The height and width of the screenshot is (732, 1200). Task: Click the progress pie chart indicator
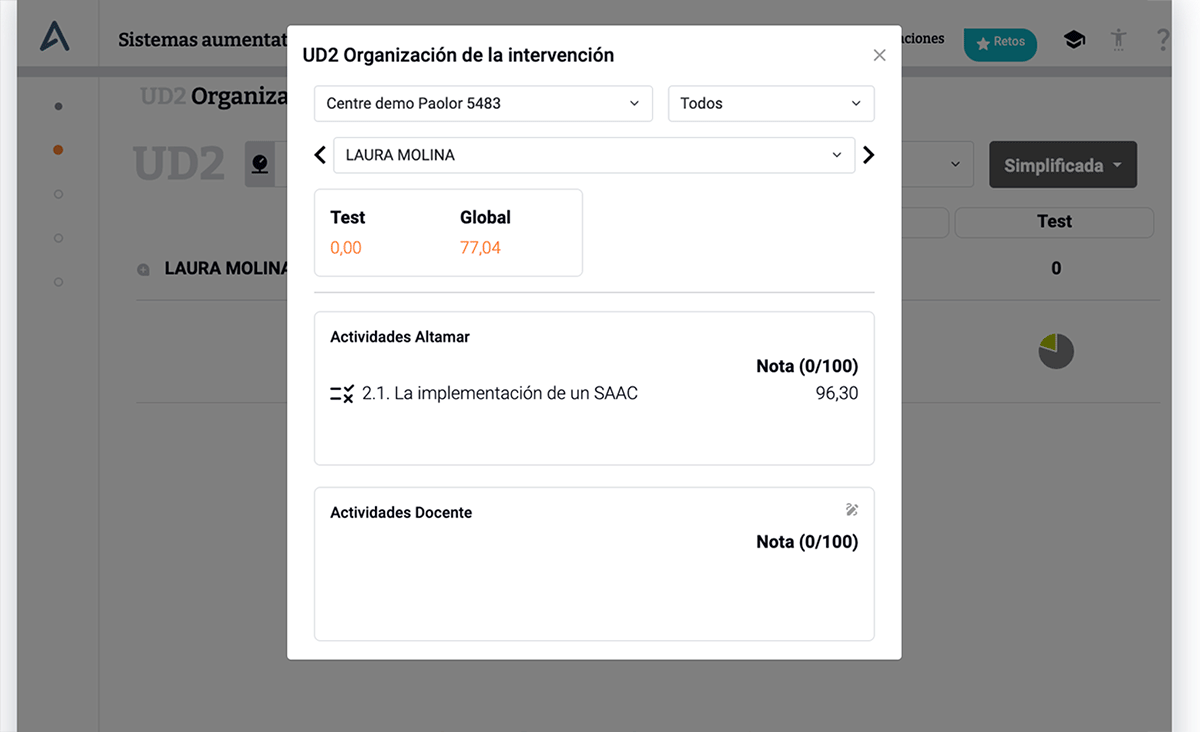(1056, 351)
